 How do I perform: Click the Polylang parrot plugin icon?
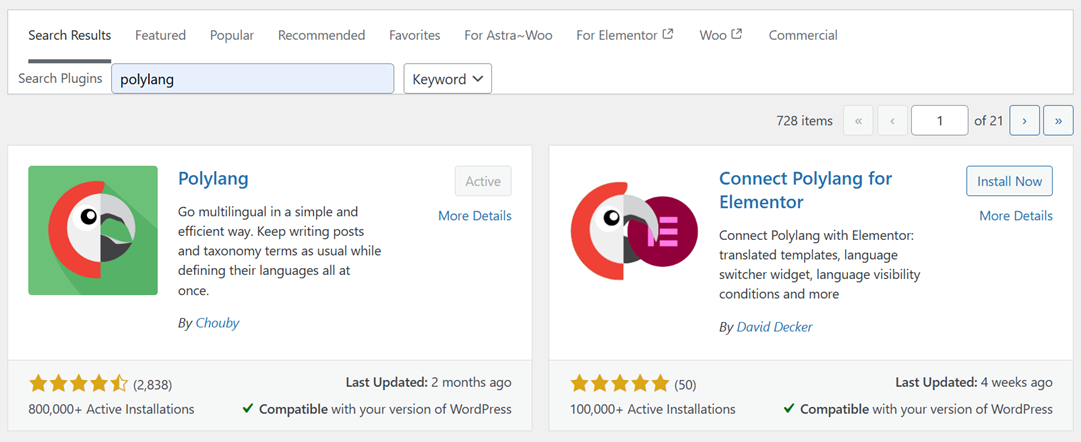[93, 230]
